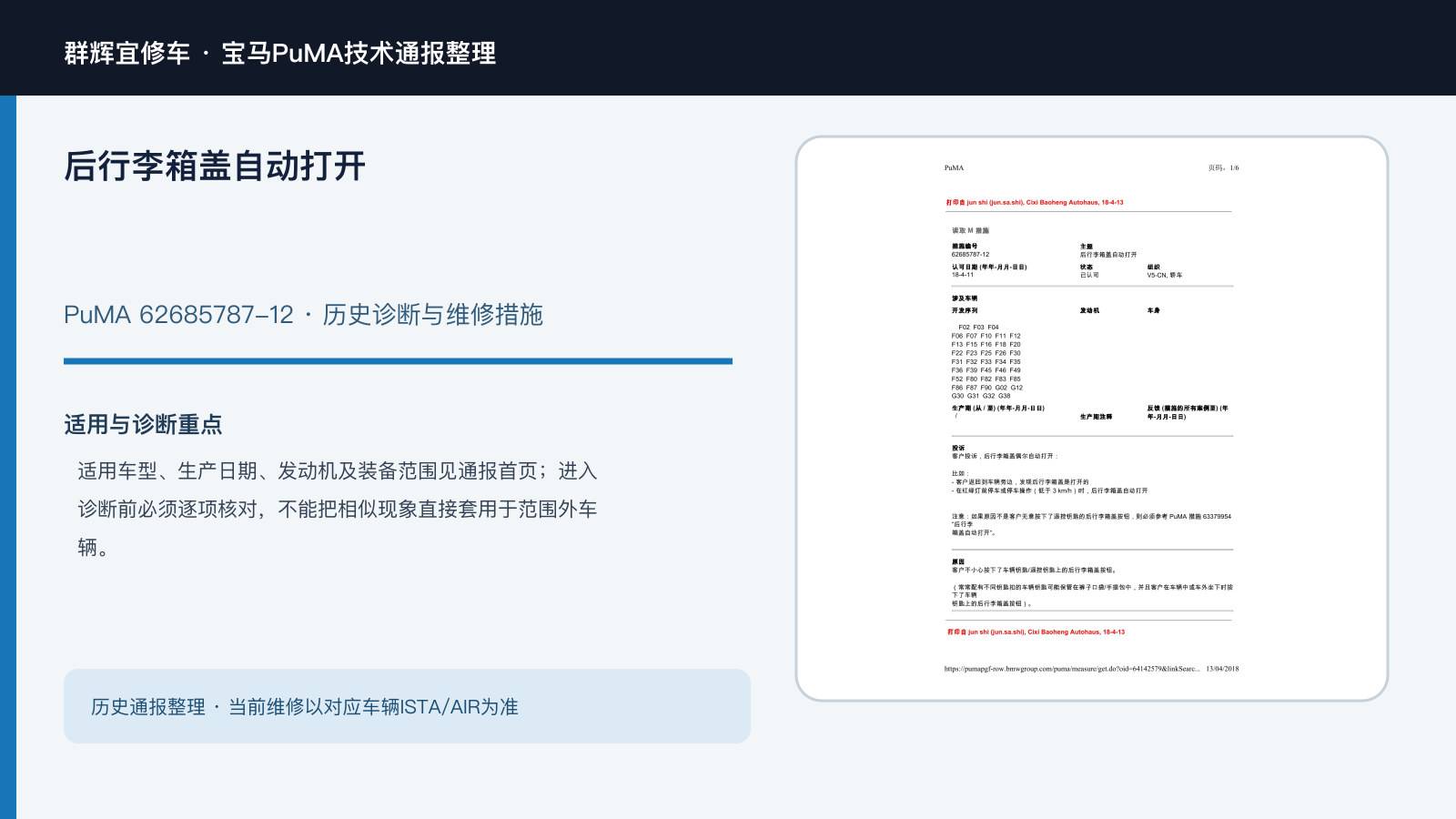
Task: Open the pumapgf-row.bmwgroup.com URL in document footer
Action: 1071,669
